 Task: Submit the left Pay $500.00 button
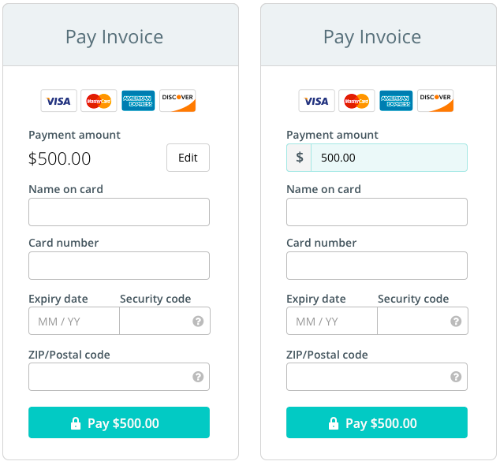tap(119, 423)
